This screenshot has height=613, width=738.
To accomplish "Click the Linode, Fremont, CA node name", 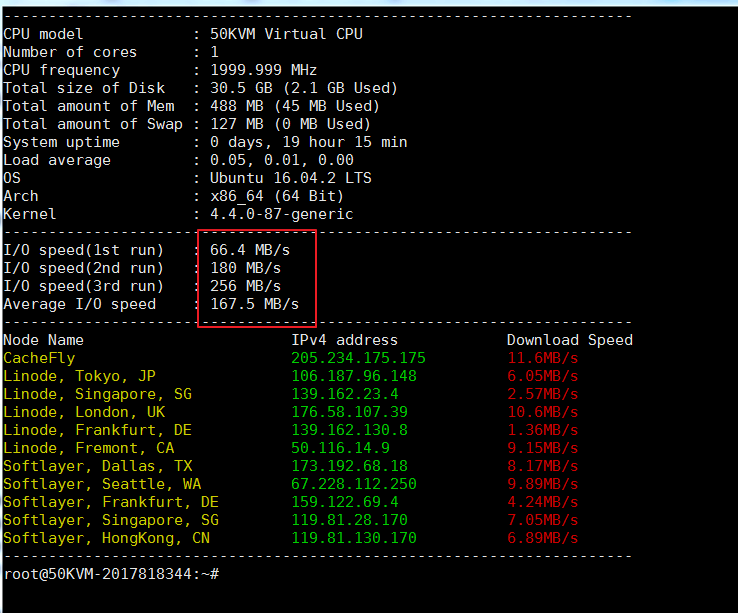I will tap(88, 448).
